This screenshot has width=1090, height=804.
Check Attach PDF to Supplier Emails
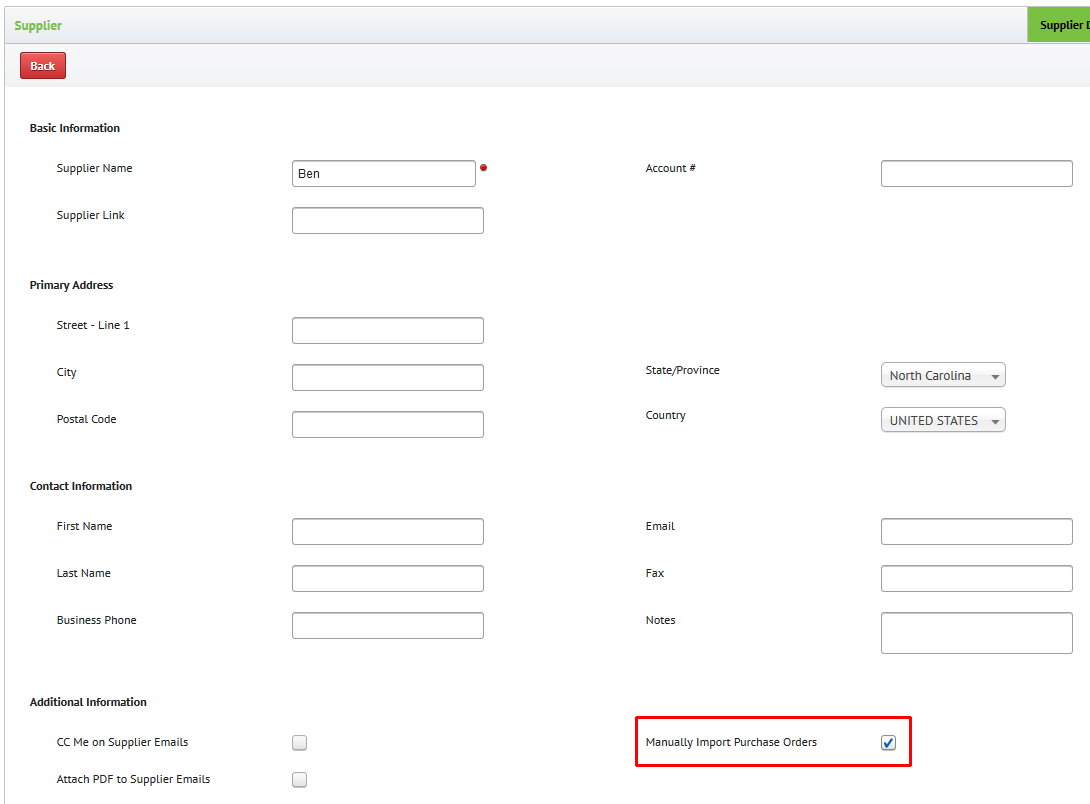(300, 780)
